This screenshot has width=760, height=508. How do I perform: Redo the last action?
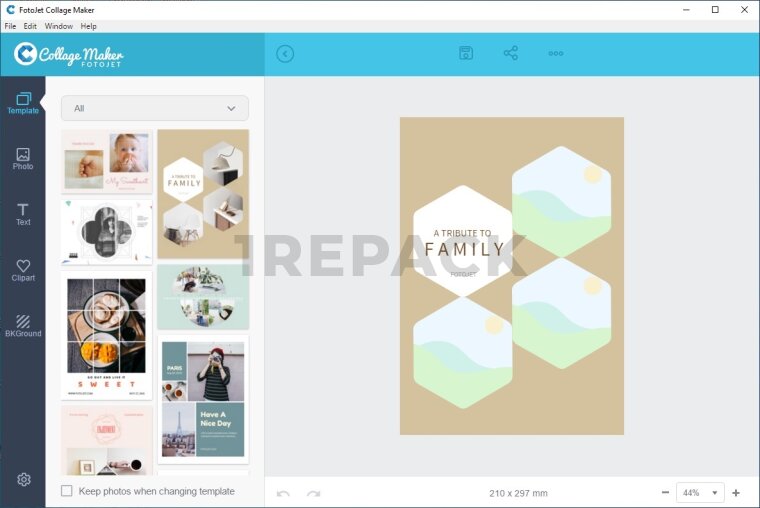(314, 493)
